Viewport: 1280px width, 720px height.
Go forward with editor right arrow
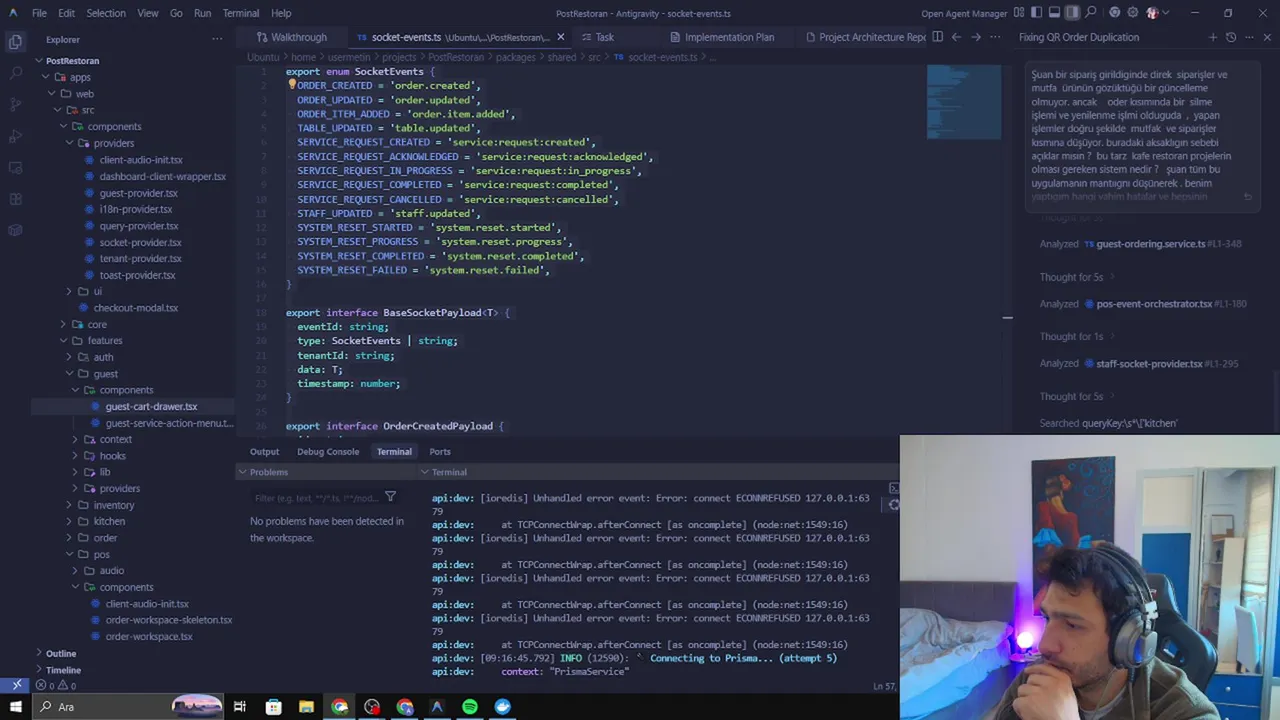(x=976, y=37)
